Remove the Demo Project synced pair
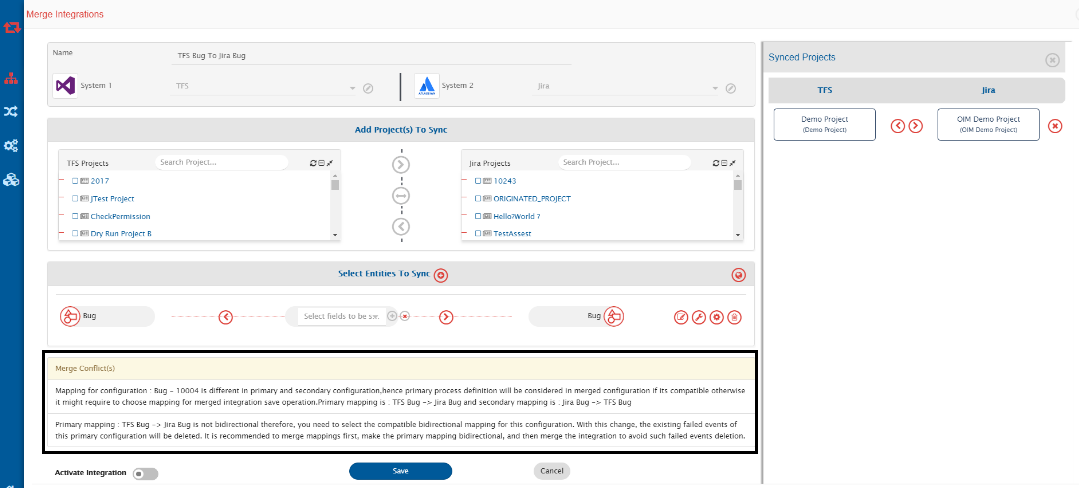Screen dimensions: 1079x488 point(1055,126)
